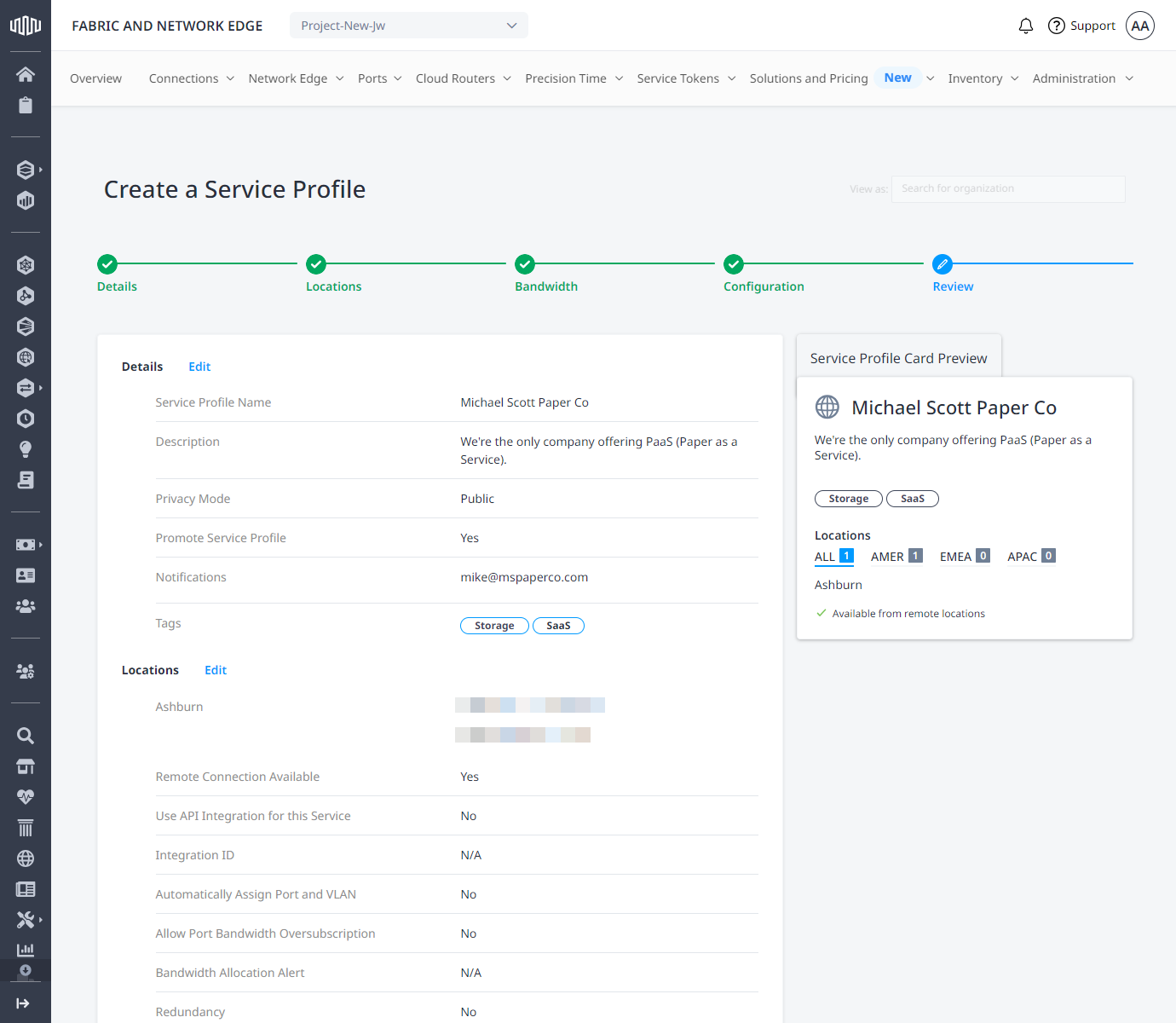The image size is (1176, 1023).
Task: Click the SaaS tag in Details section
Action: coord(558,626)
